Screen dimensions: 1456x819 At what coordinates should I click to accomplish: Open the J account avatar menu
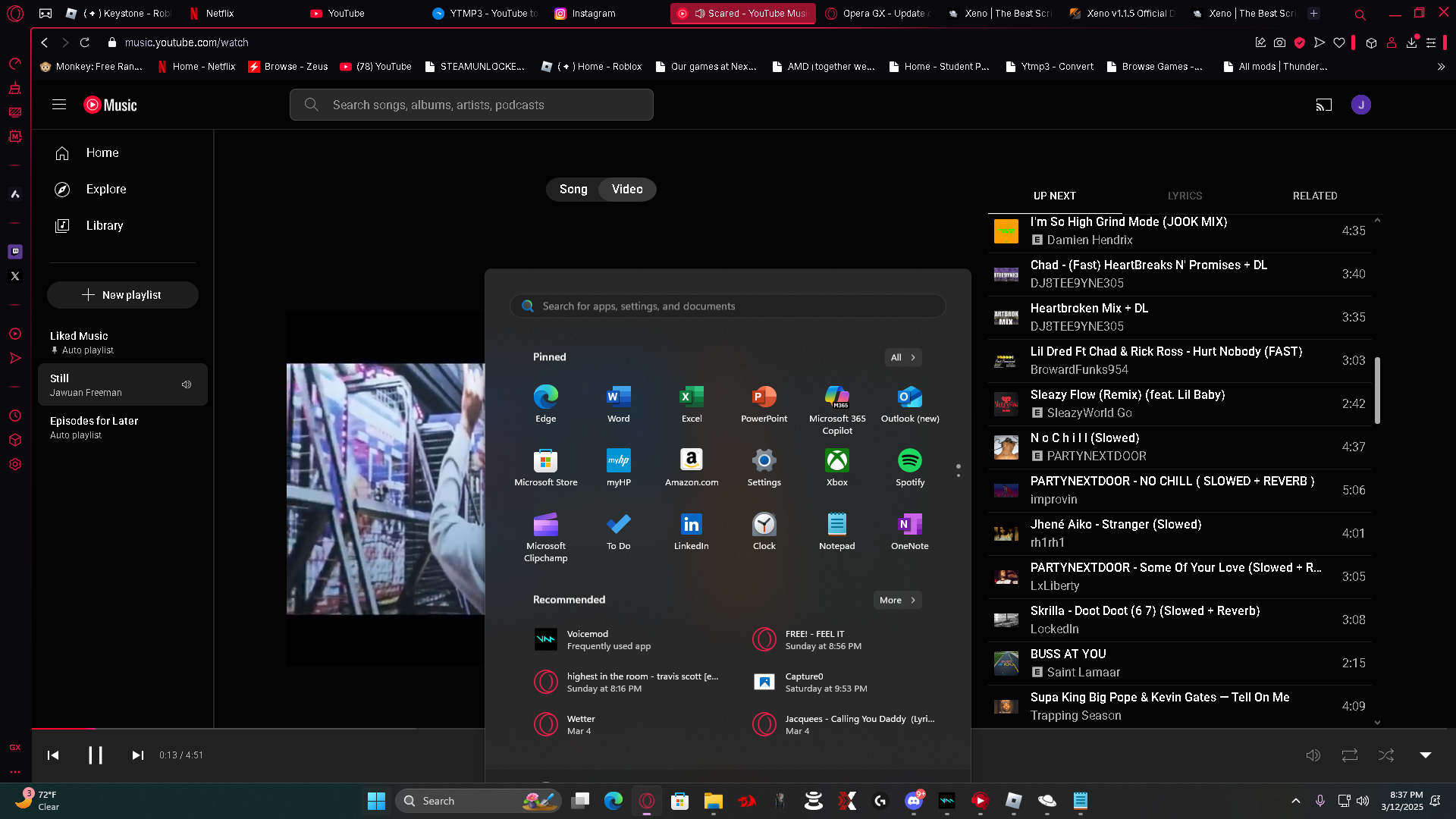pos(1360,105)
